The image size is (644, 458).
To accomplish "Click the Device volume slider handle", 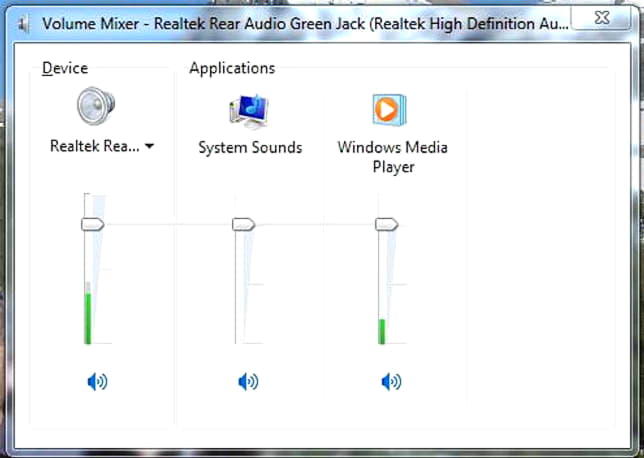I will coord(92,224).
